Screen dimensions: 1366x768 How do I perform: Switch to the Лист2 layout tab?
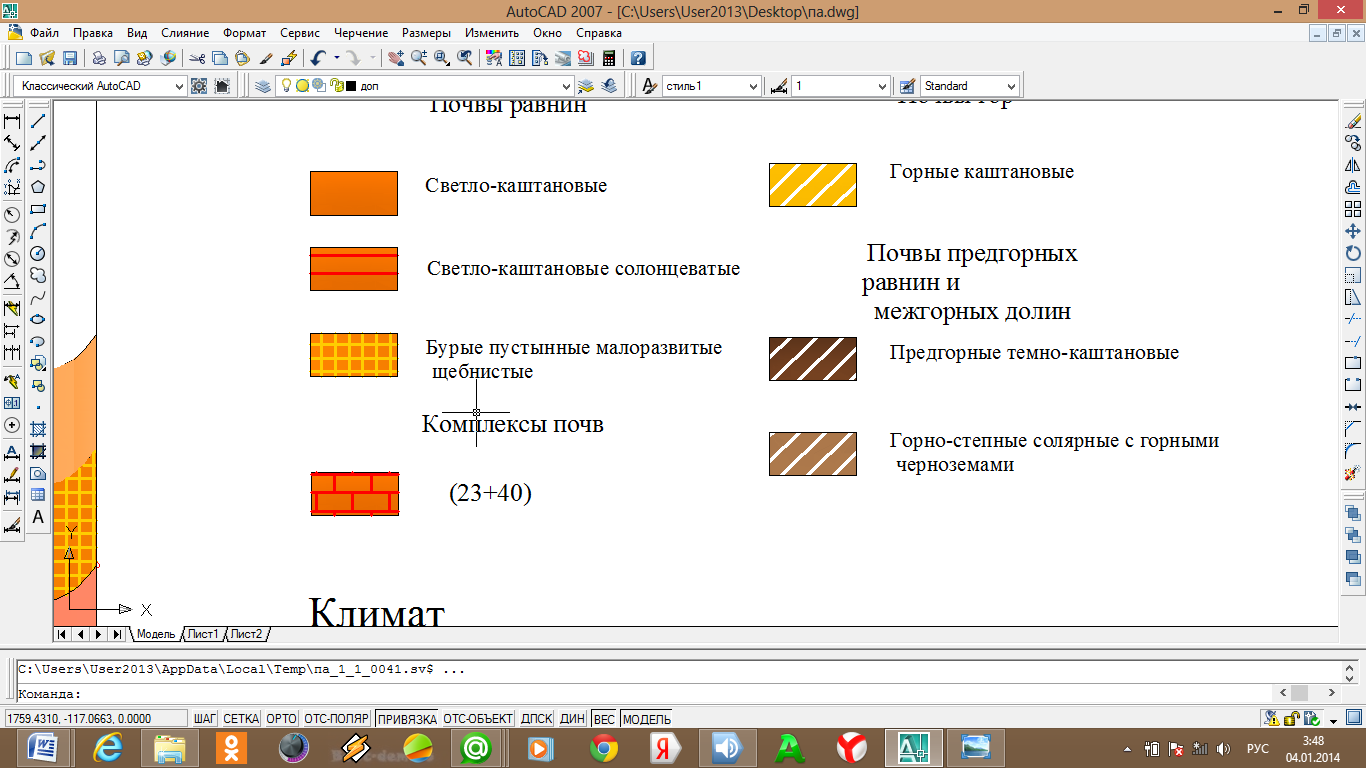click(x=247, y=634)
